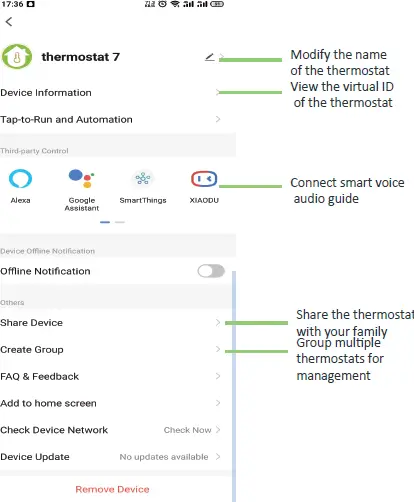This screenshot has height=502, width=414.
Task: Open Google Assistant integration icon
Action: pyautogui.click(x=82, y=179)
